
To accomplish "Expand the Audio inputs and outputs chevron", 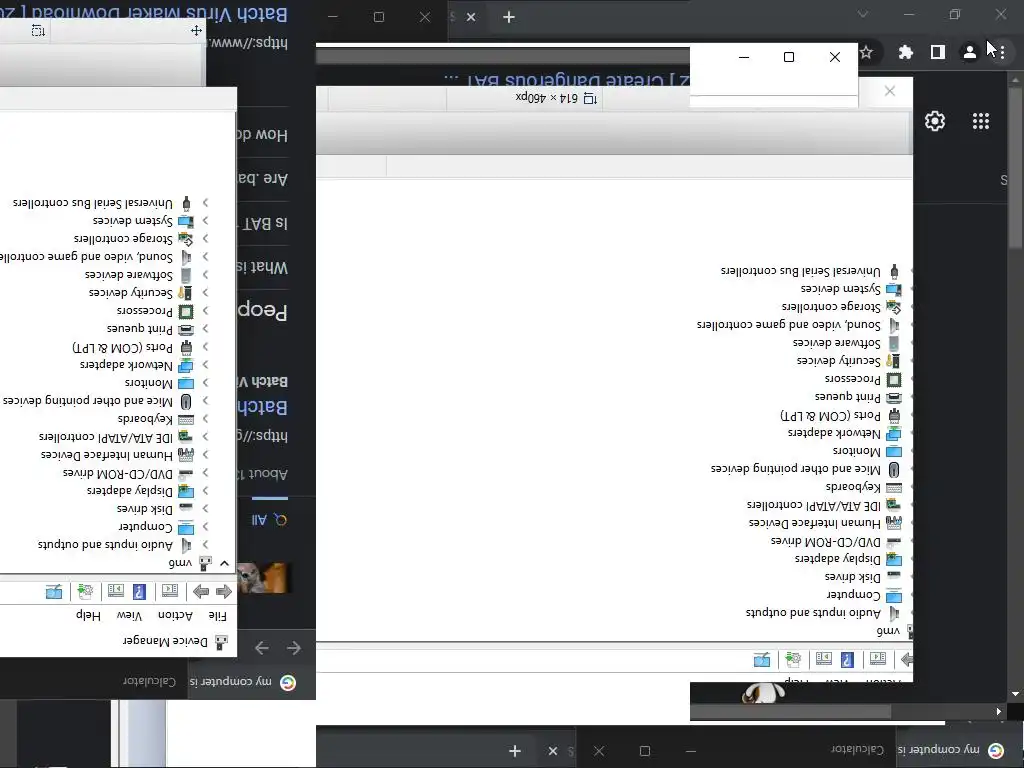I will [x=205, y=544].
